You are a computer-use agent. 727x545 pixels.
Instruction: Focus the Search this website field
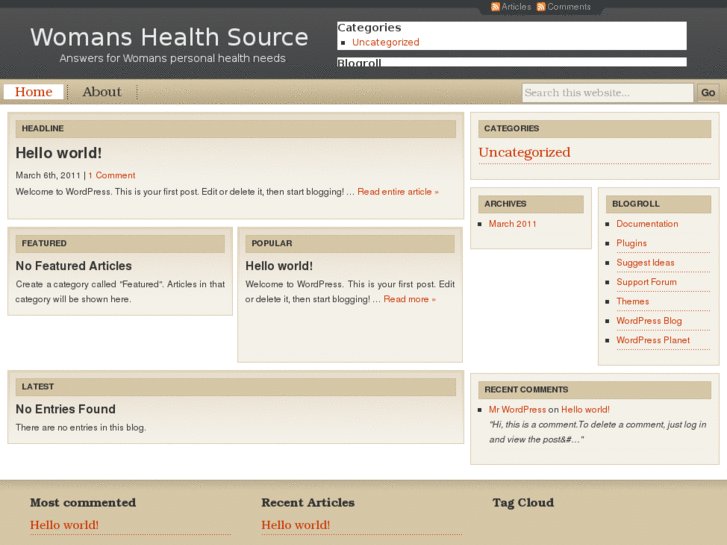coord(607,93)
